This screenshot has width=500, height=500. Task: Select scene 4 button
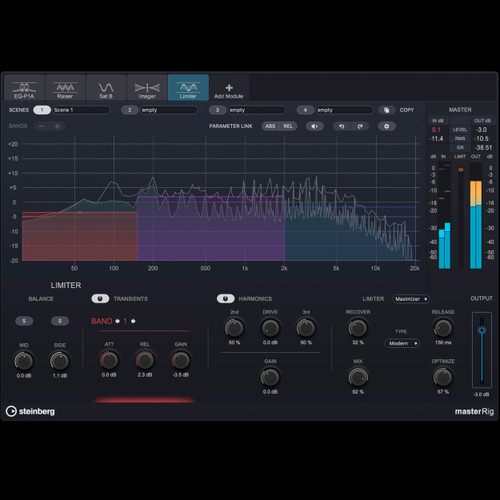[305, 110]
